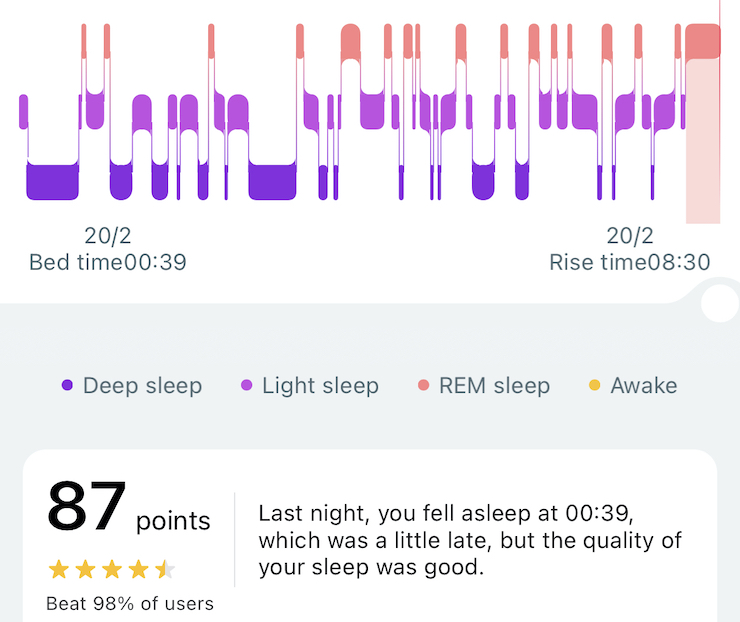Viewport: 740px width, 622px height.
Task: Tap the Beat 98% of users text
Action: point(130,604)
